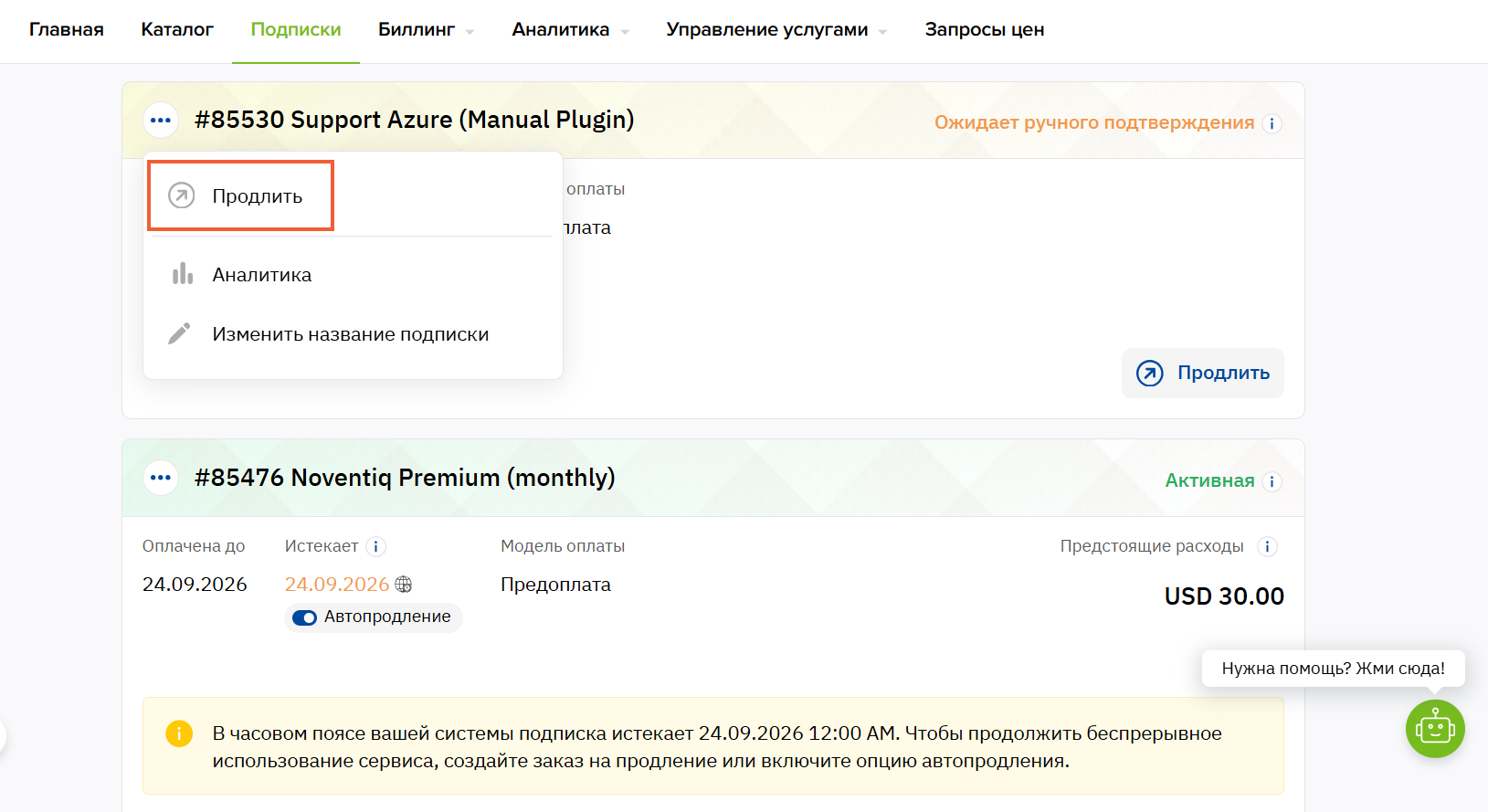Open the three-dots menu for subscription #85476
1488x812 pixels.
[x=161, y=478]
